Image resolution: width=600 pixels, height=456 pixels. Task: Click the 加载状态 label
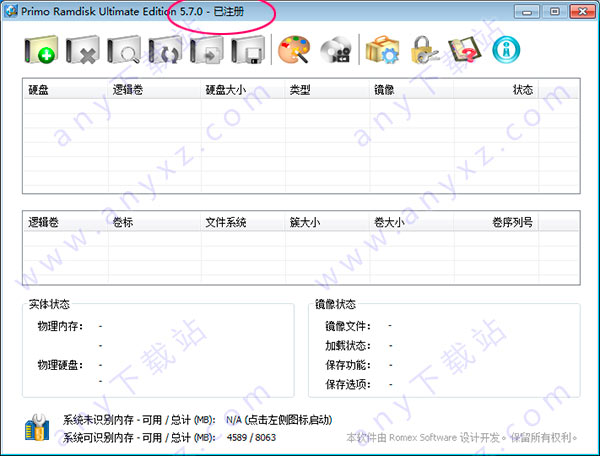click(x=348, y=346)
